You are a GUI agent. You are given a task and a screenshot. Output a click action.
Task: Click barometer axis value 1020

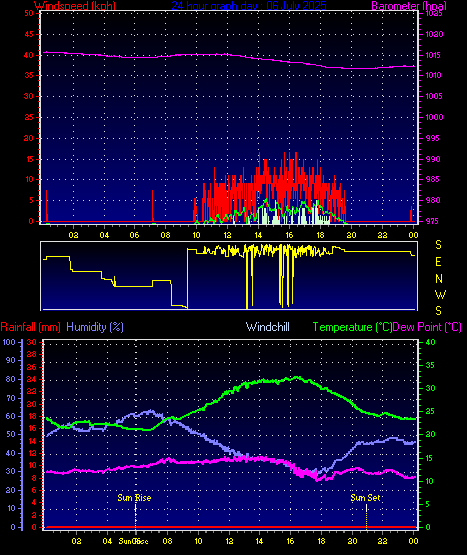point(434,34)
